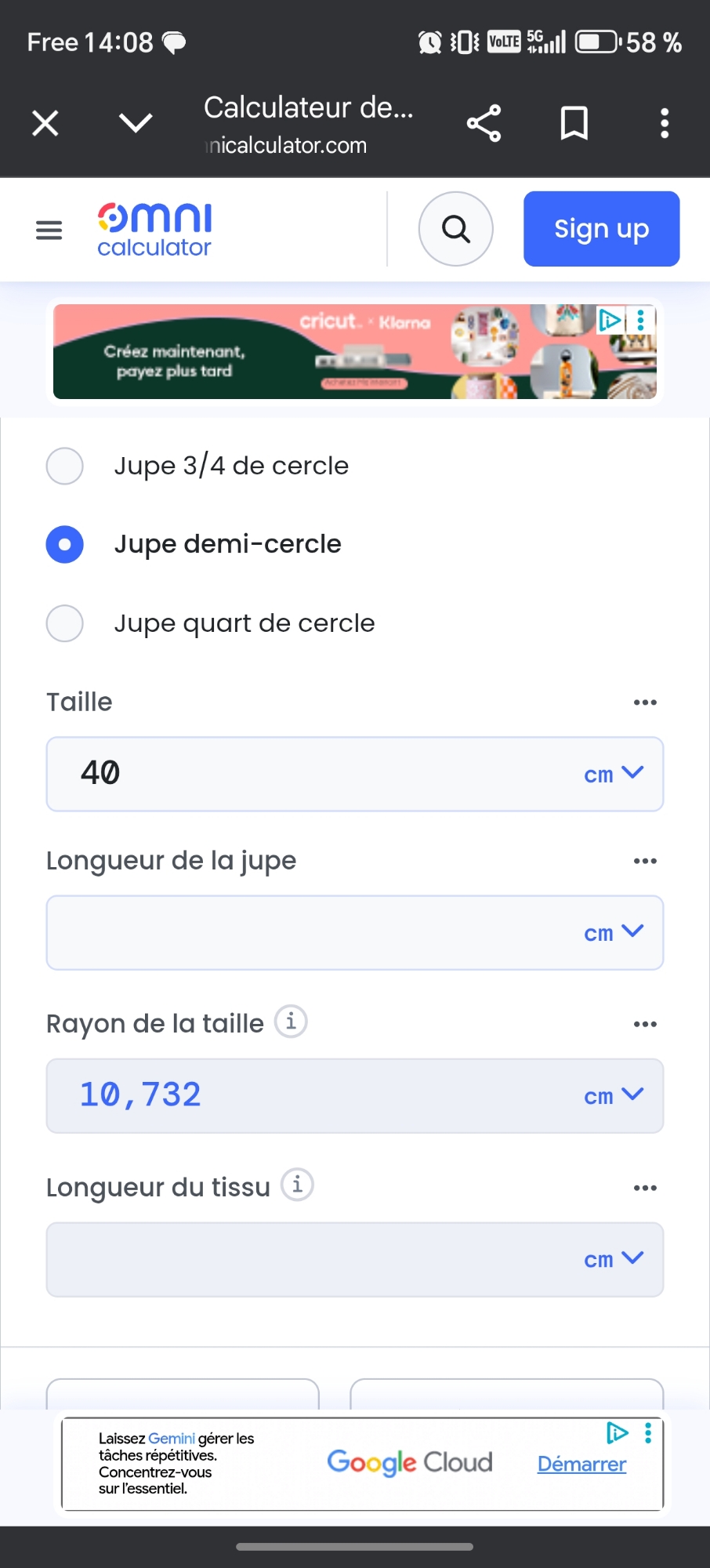Screen dimensions: 710x1568
Task: Expand Longueur du tissu unit selector
Action: [613, 1259]
